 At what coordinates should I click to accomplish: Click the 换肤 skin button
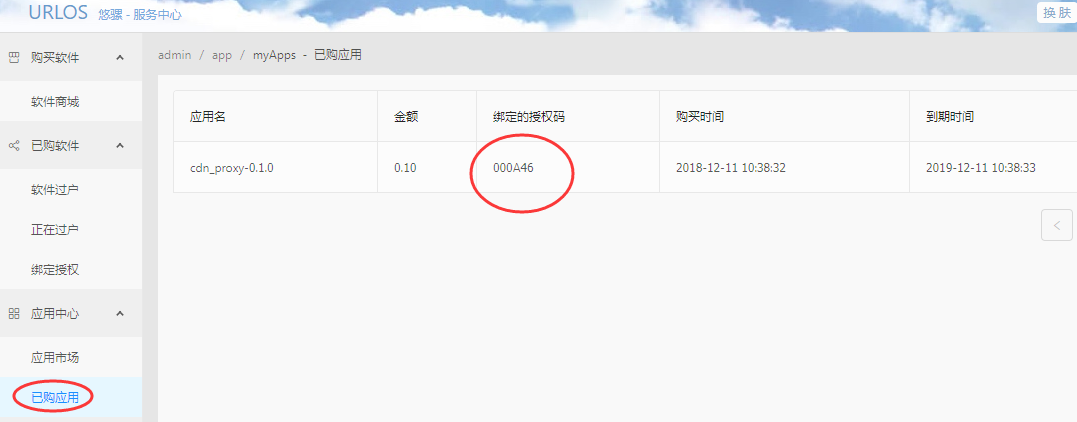pos(1056,12)
